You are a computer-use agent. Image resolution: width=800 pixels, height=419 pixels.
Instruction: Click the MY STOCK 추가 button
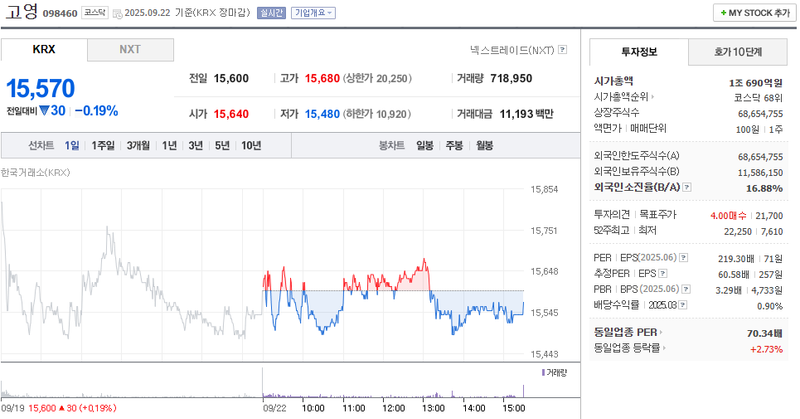[755, 13]
